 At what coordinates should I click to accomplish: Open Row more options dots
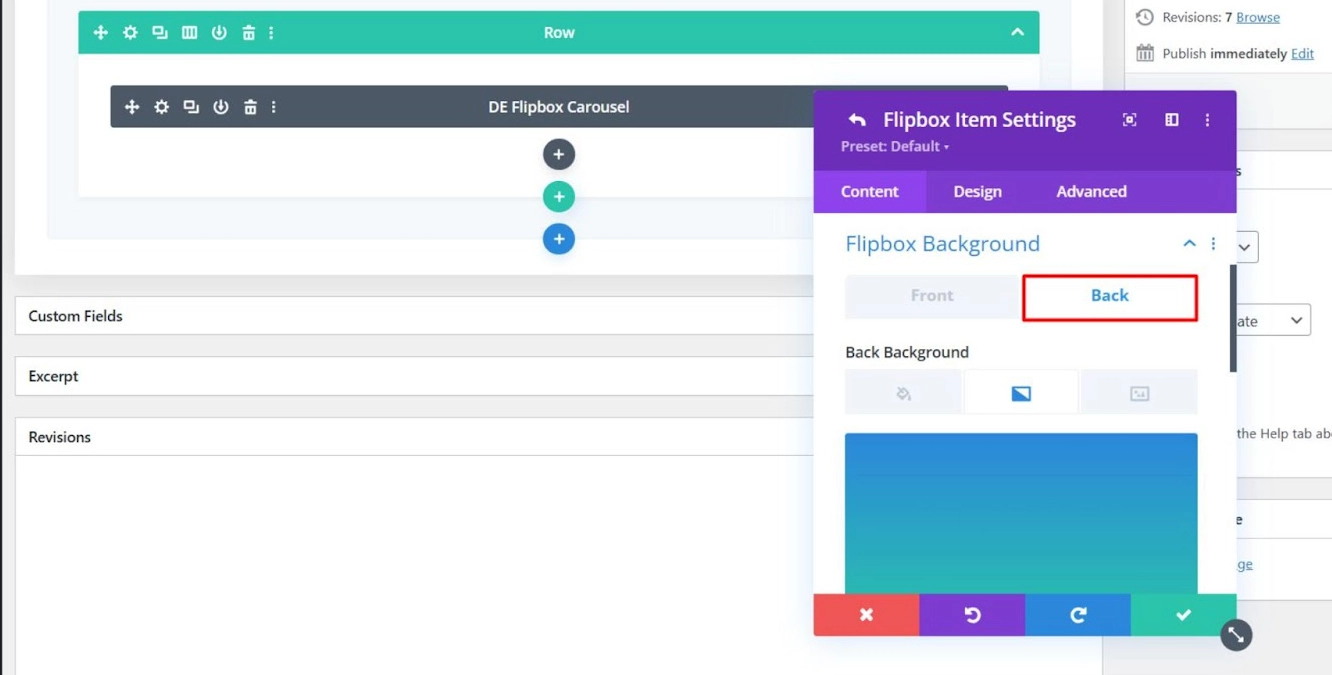271,33
